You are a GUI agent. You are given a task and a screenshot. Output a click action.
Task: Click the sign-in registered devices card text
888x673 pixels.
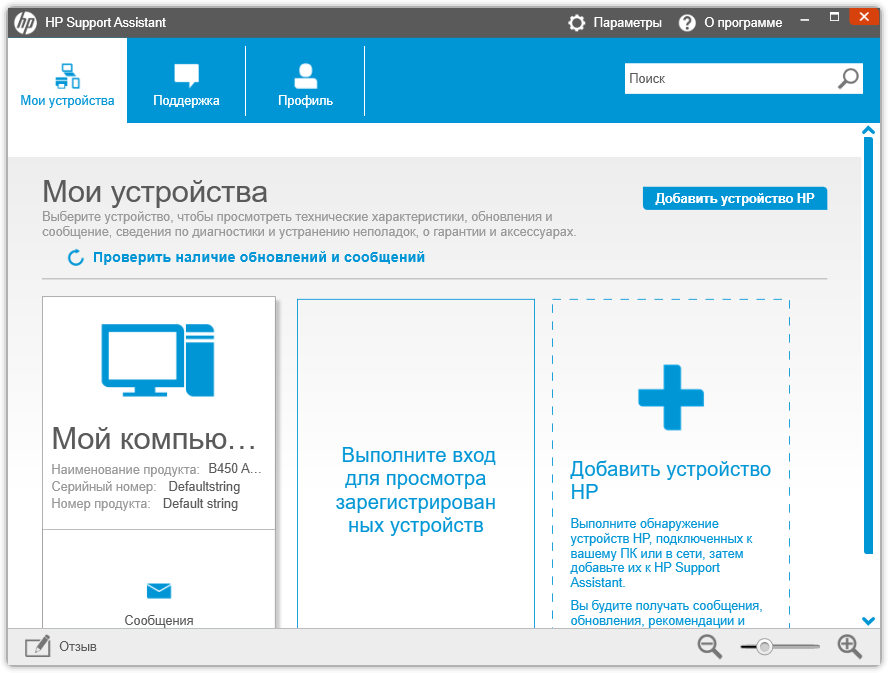click(416, 490)
